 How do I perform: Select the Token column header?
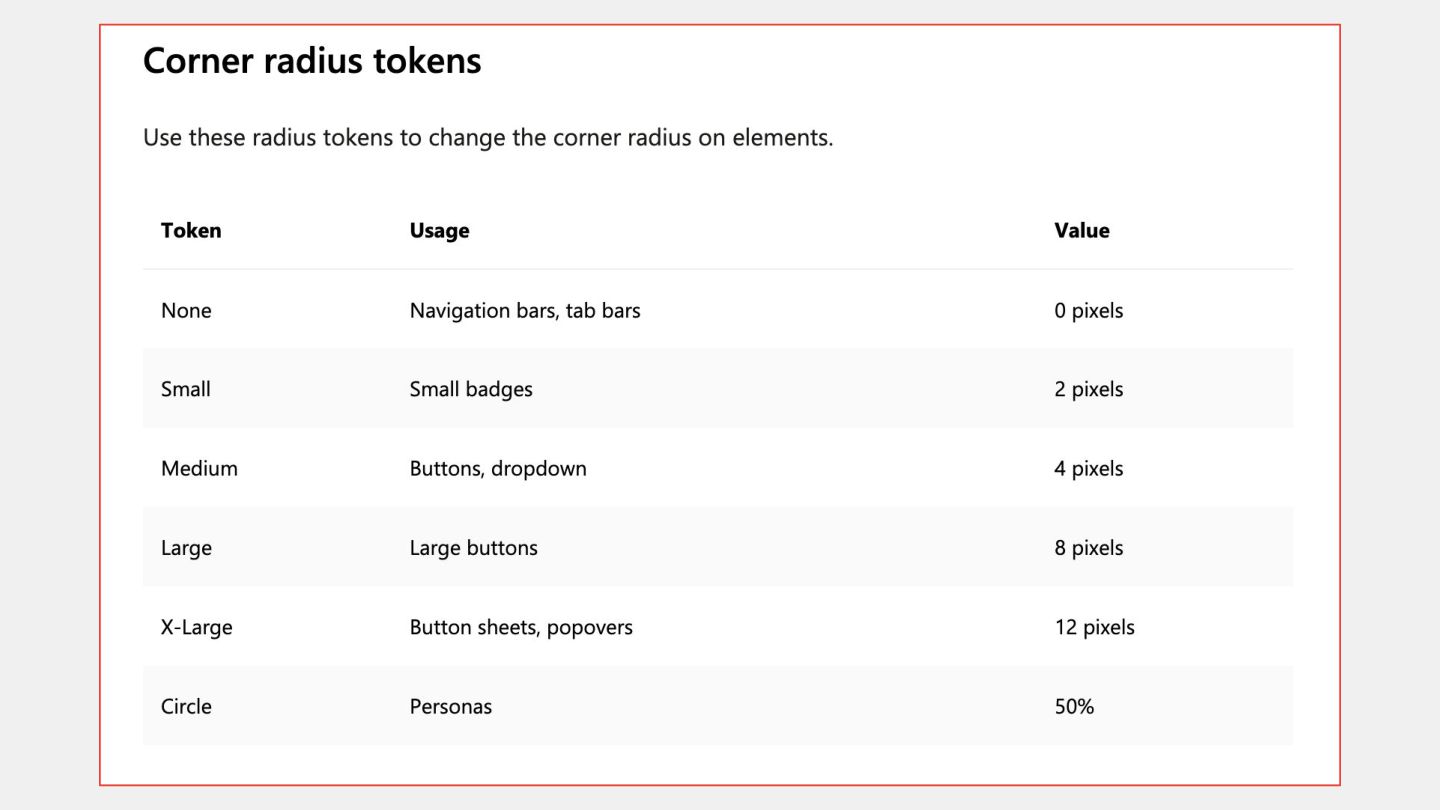[x=191, y=230]
